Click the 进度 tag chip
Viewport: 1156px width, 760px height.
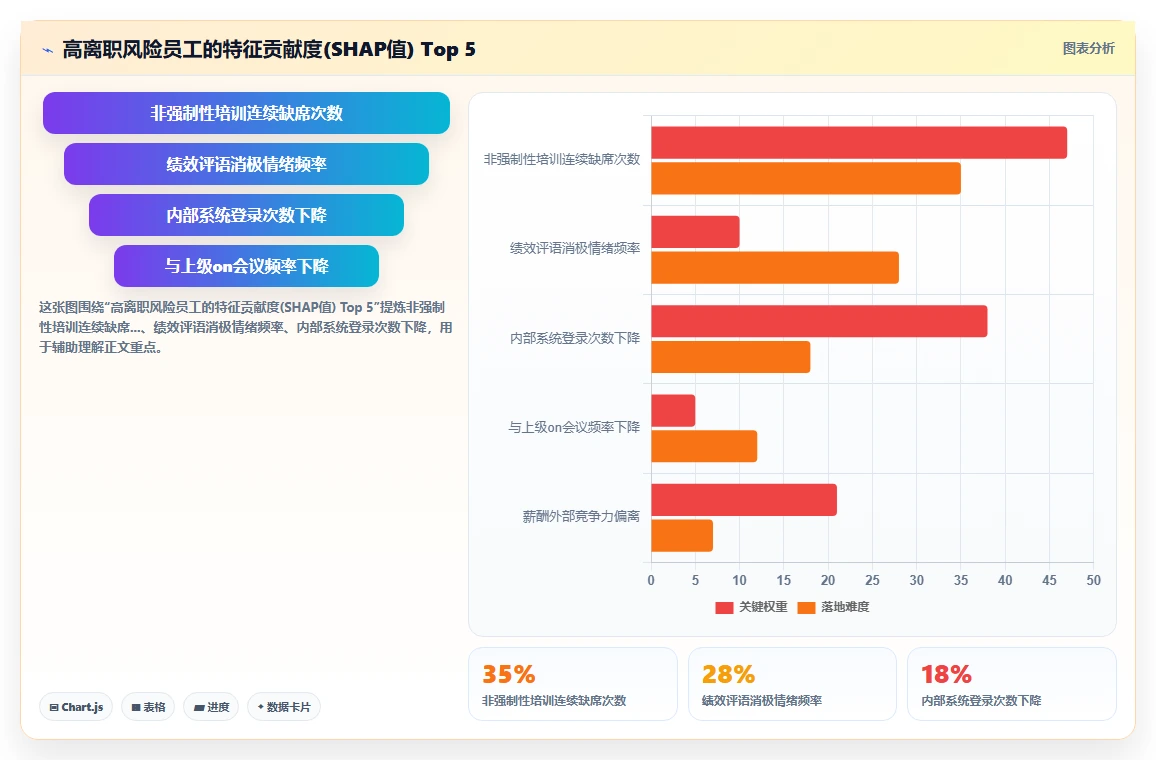click(x=211, y=707)
